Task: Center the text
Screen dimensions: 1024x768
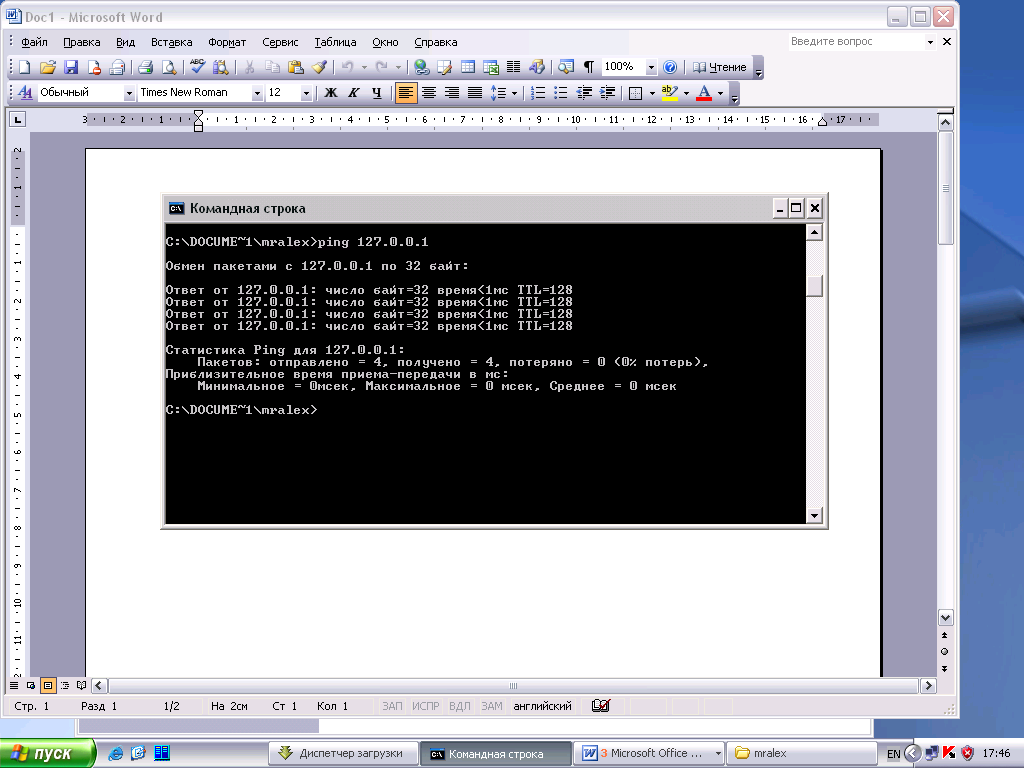Action: [x=428, y=93]
